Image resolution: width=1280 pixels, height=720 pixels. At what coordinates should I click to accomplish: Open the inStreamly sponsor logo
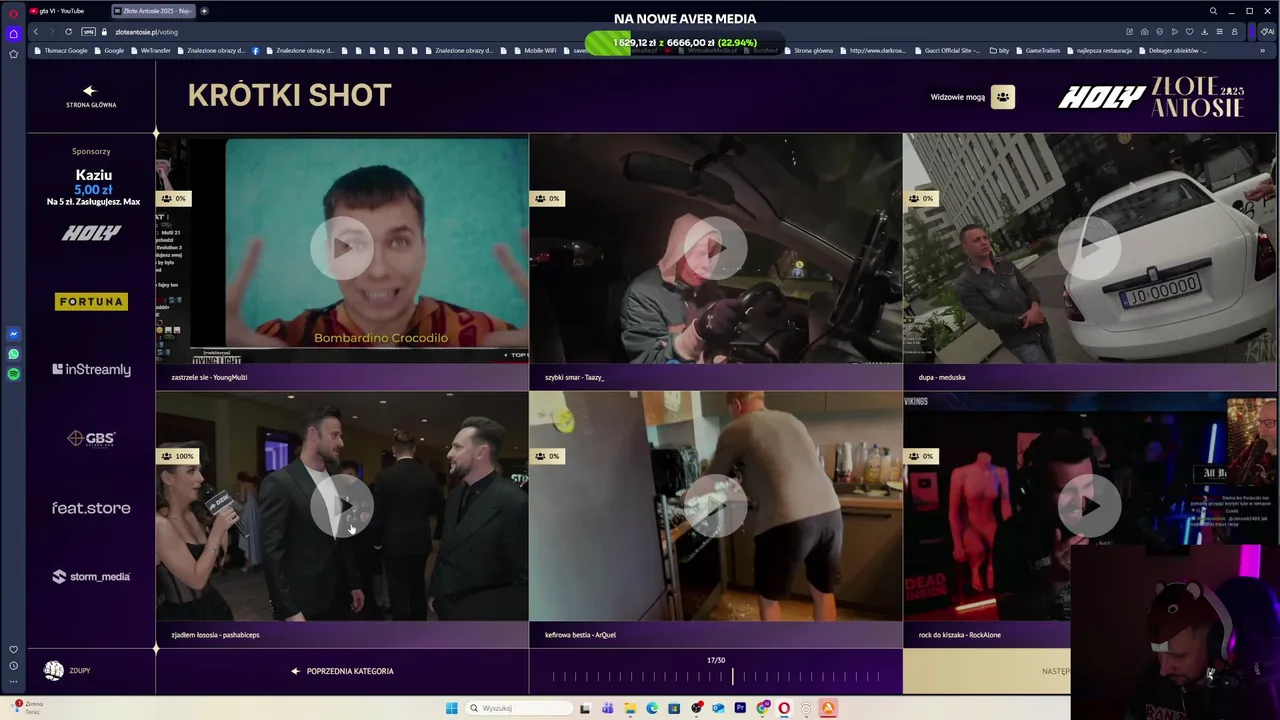[x=91, y=369]
